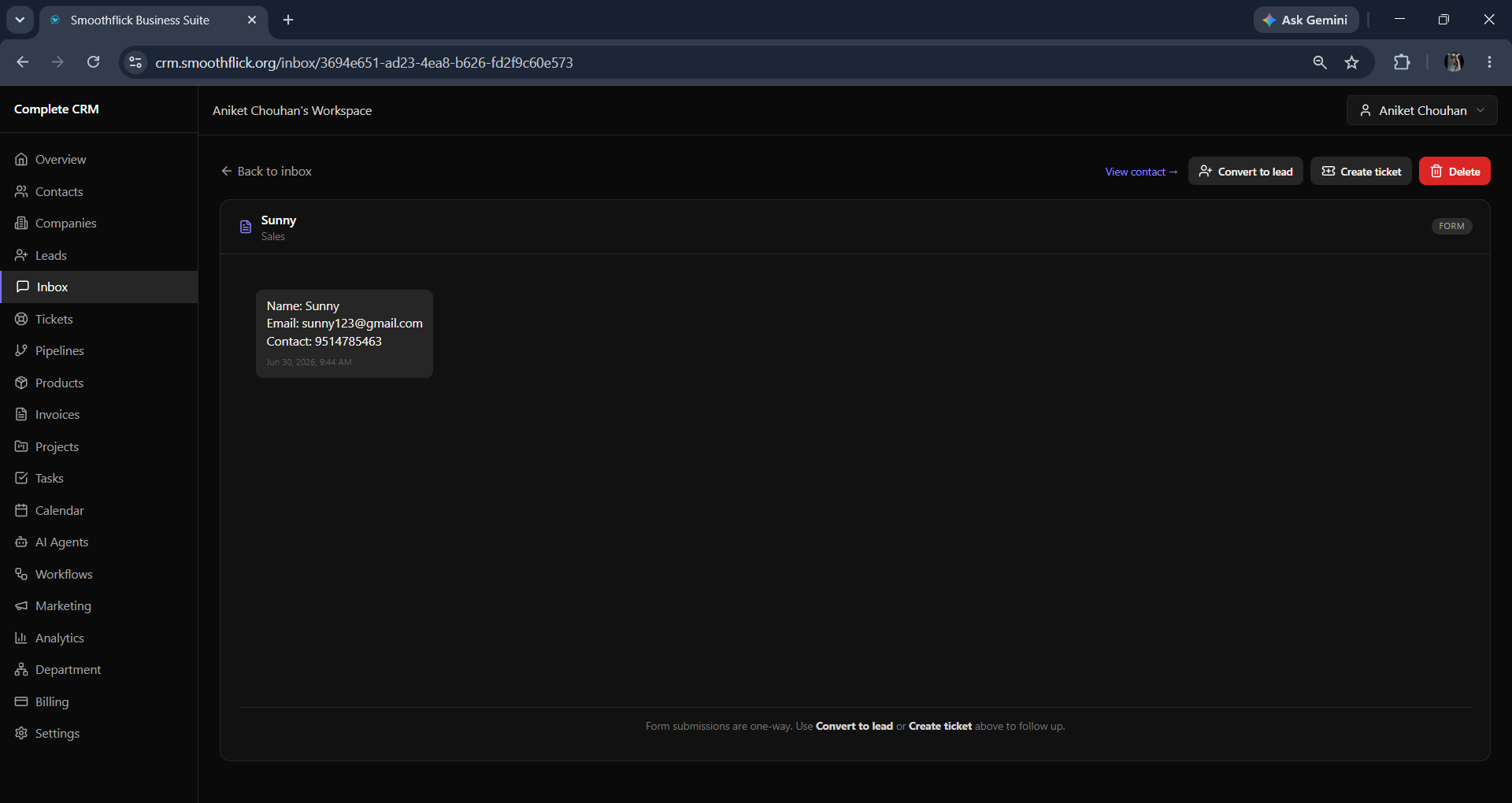Screen dimensions: 1512x803
Task: Click the Settings gear icon
Action: (x=21, y=733)
